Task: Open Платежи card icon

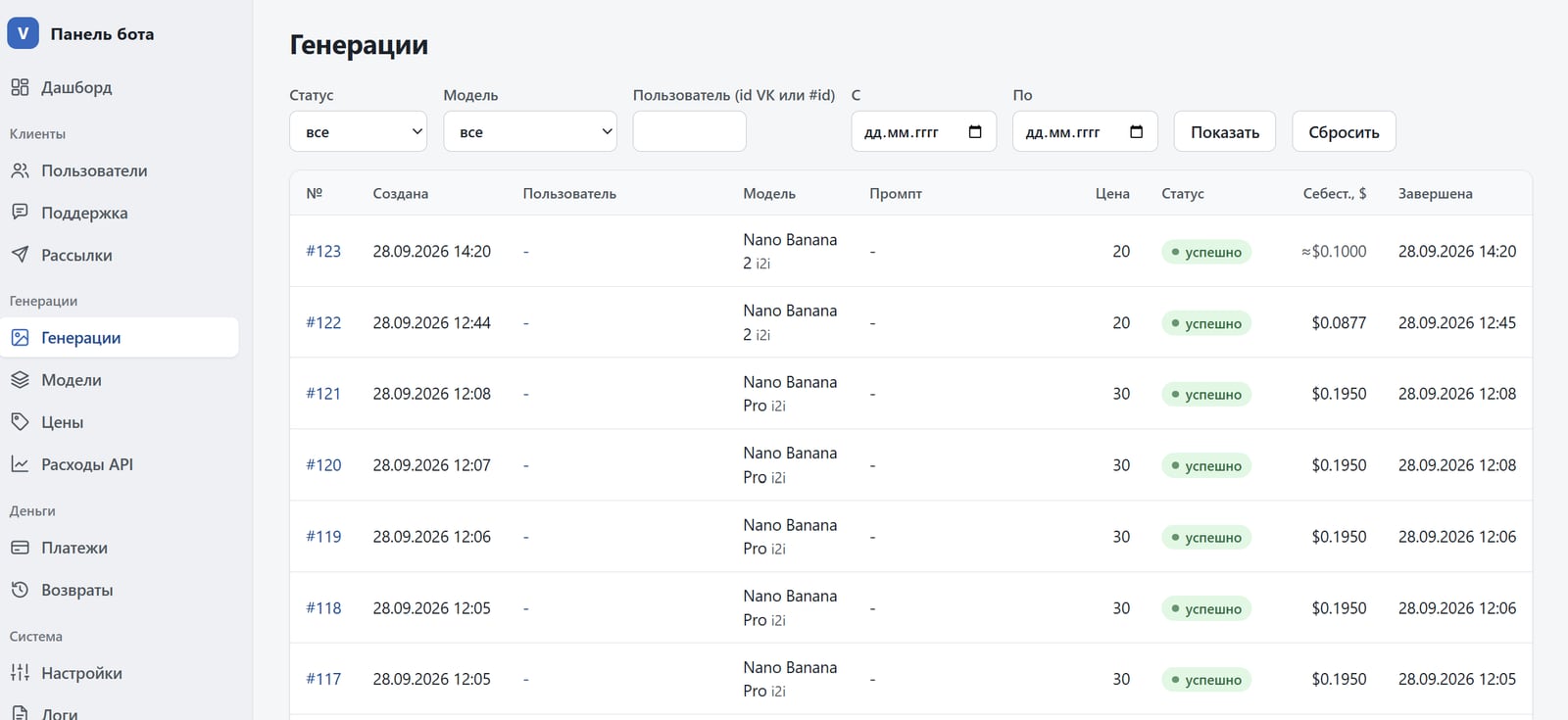Action: point(20,548)
